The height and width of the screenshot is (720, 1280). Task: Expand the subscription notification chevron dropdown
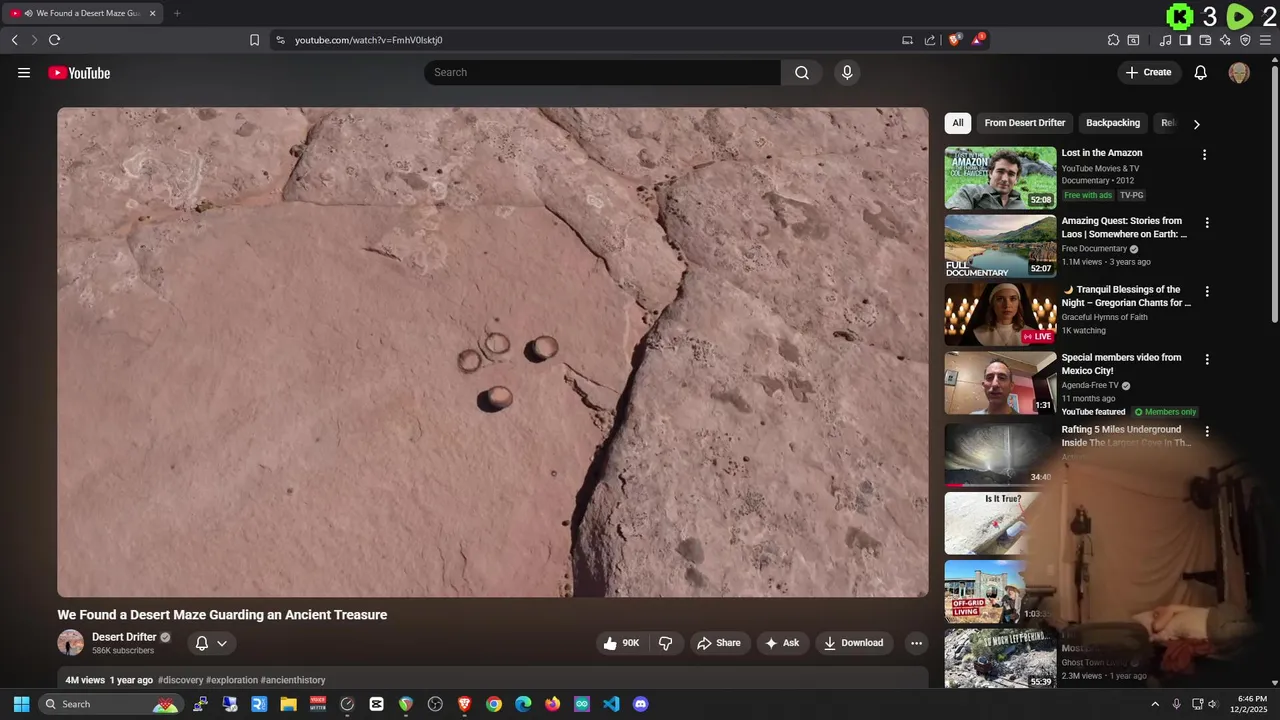[x=222, y=643]
